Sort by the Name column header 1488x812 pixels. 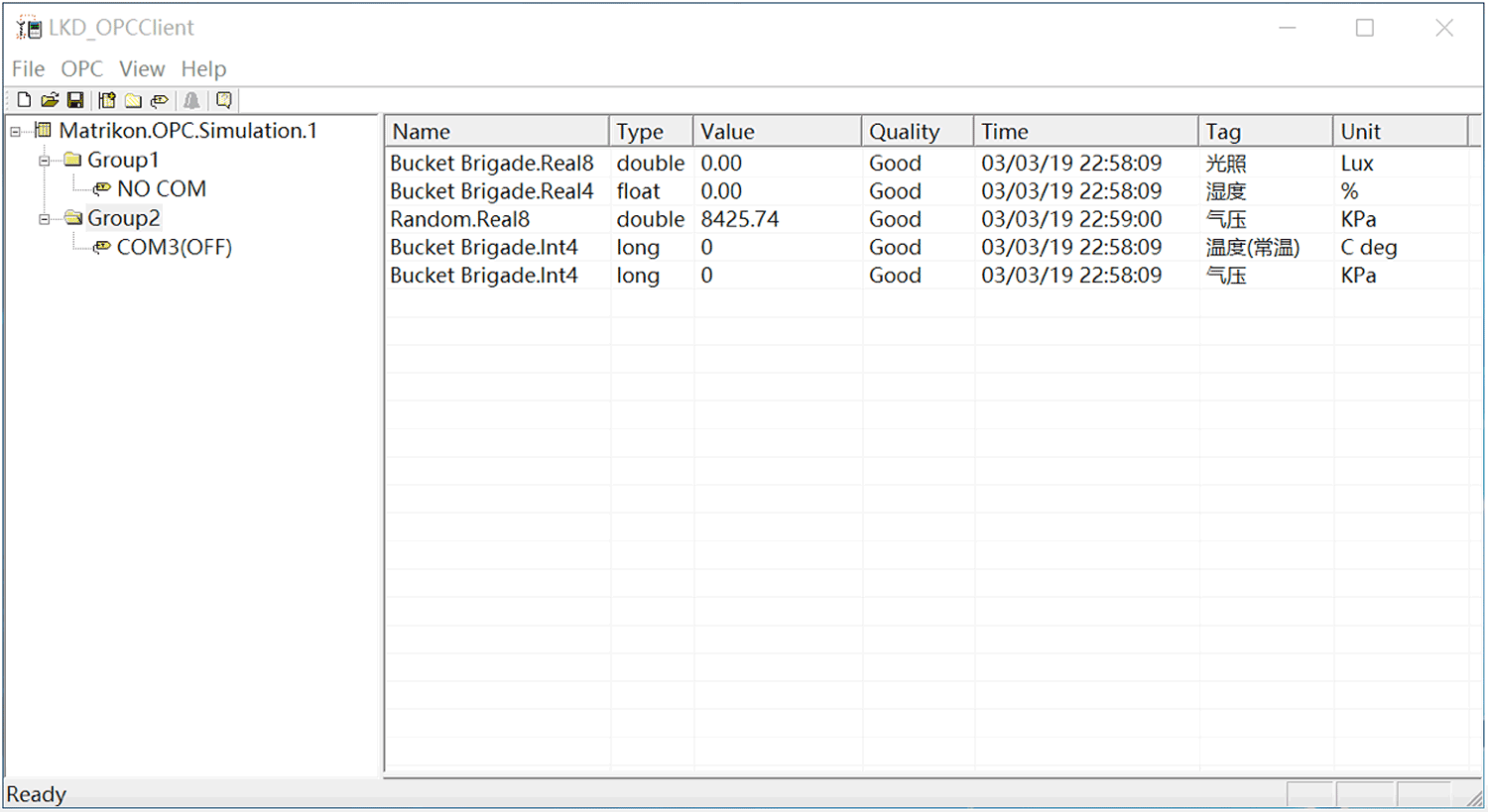coord(497,131)
